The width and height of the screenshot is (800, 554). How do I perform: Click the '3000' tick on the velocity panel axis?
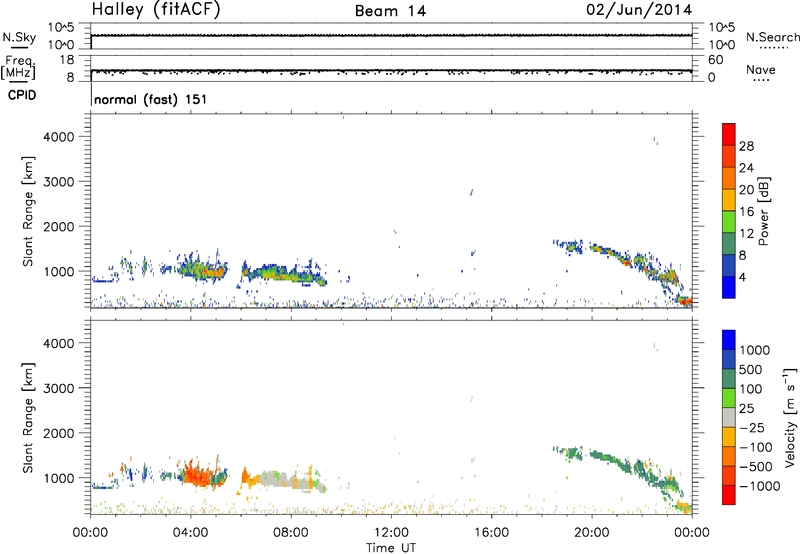(58, 388)
